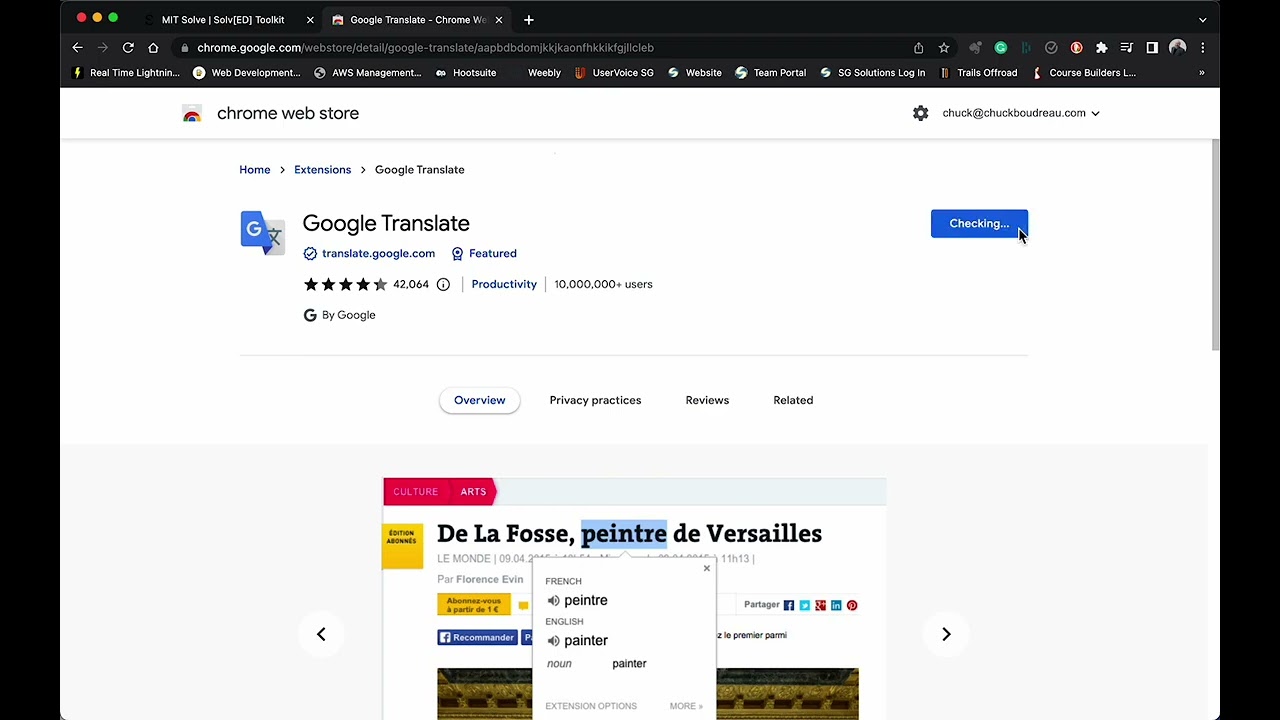Open a new browser tab

(x=528, y=19)
